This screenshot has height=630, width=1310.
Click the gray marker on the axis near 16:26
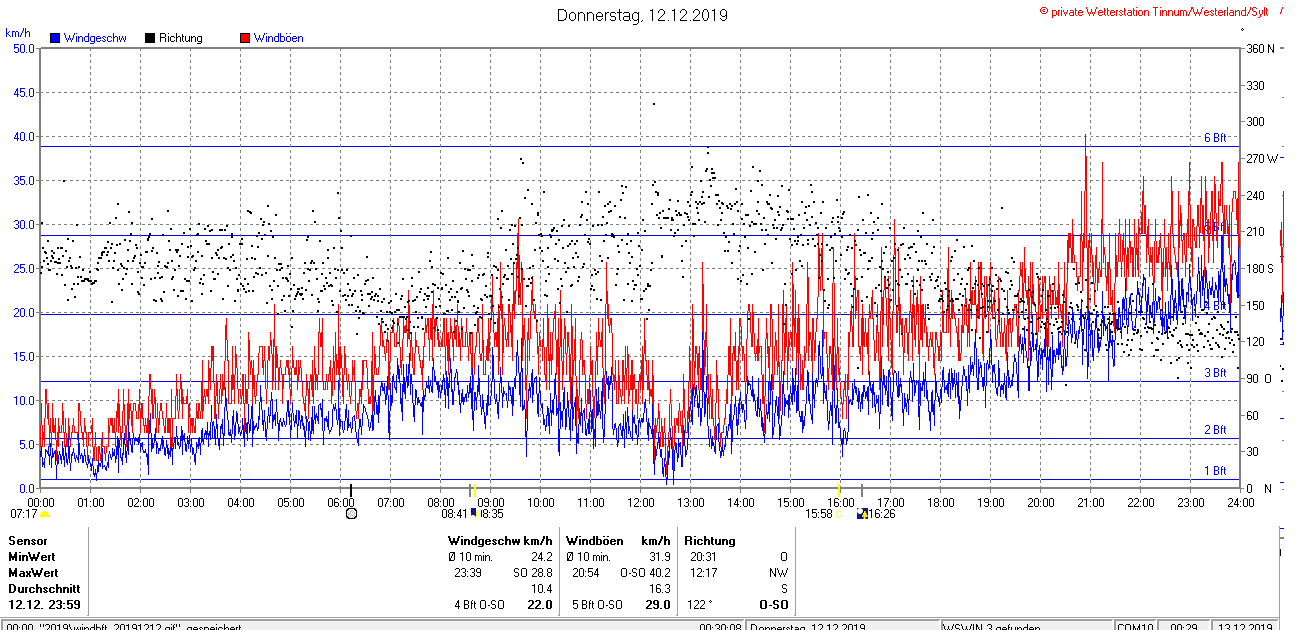tap(862, 489)
